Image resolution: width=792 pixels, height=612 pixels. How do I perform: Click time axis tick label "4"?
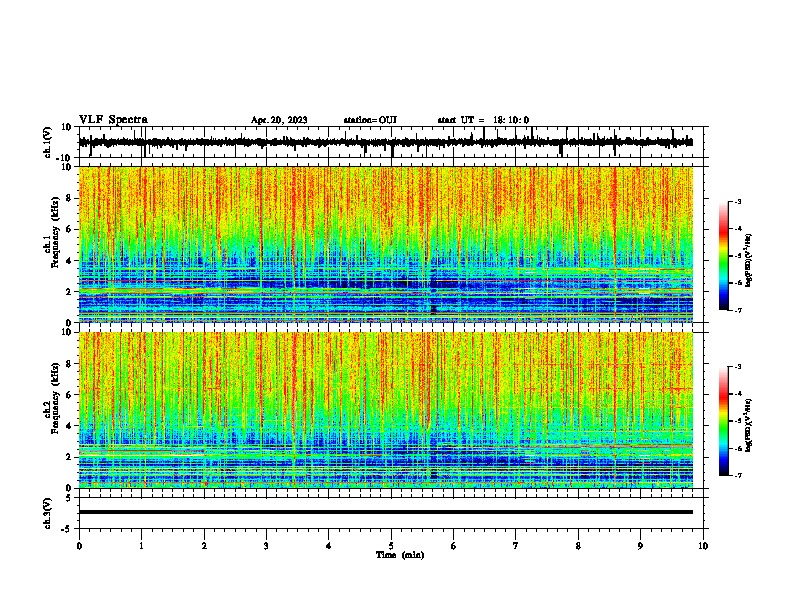click(329, 546)
